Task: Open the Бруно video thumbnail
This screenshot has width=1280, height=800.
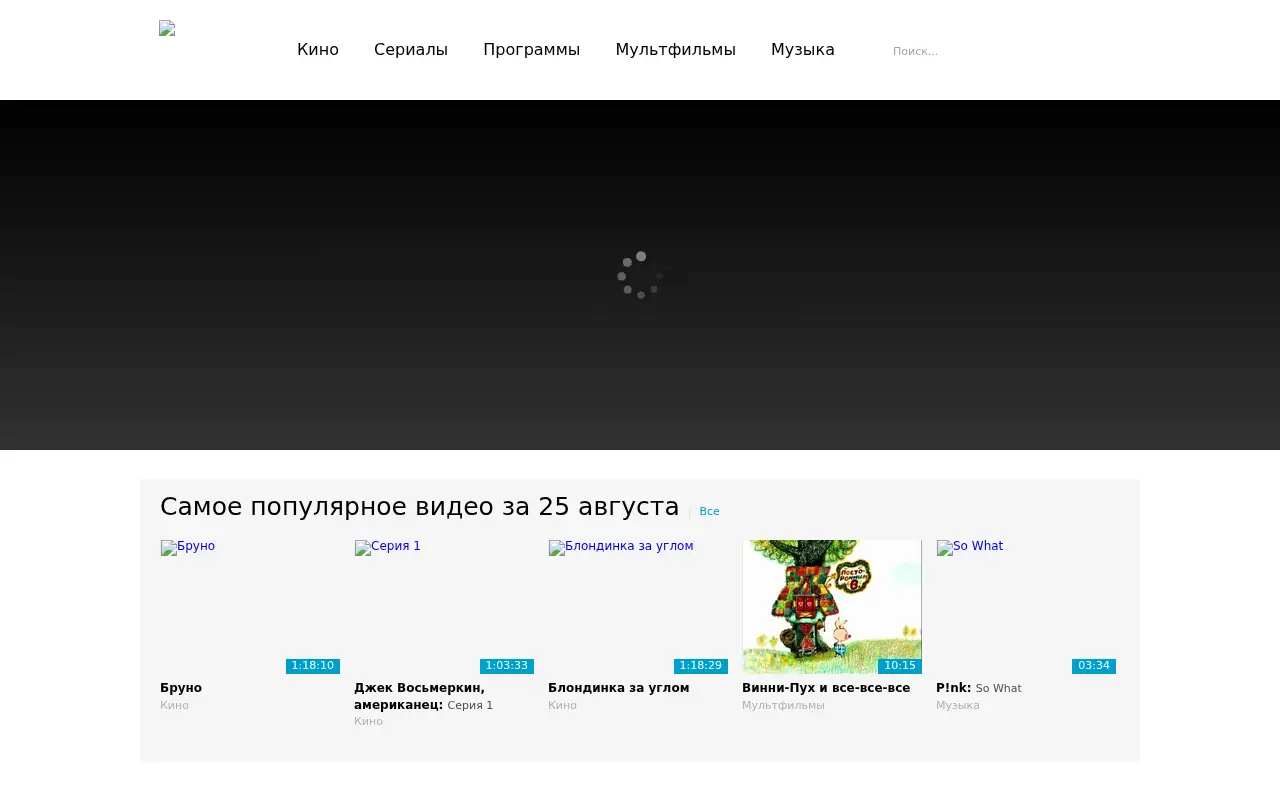Action: [250, 607]
